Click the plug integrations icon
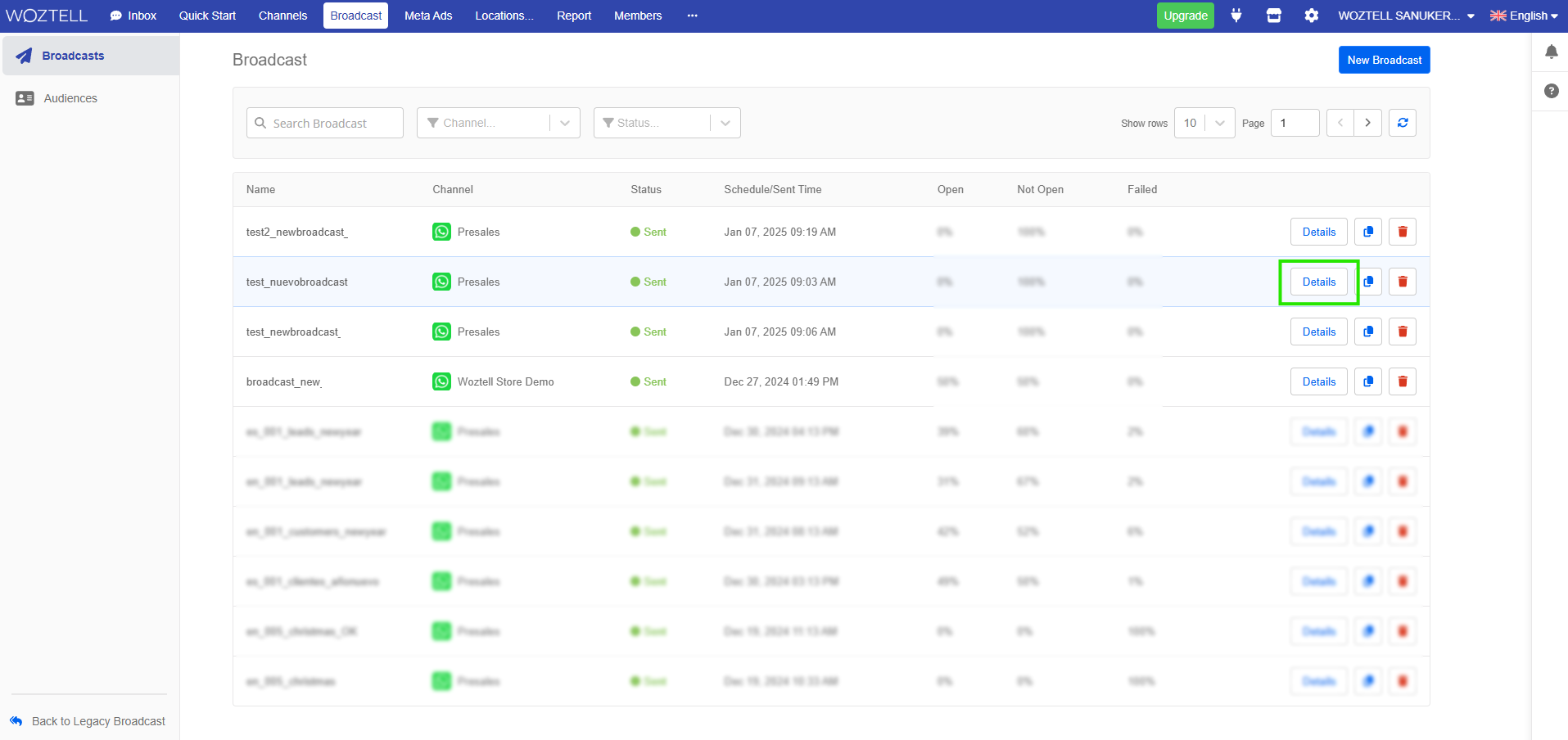Image resolution: width=1568 pixels, height=740 pixels. 1236,16
